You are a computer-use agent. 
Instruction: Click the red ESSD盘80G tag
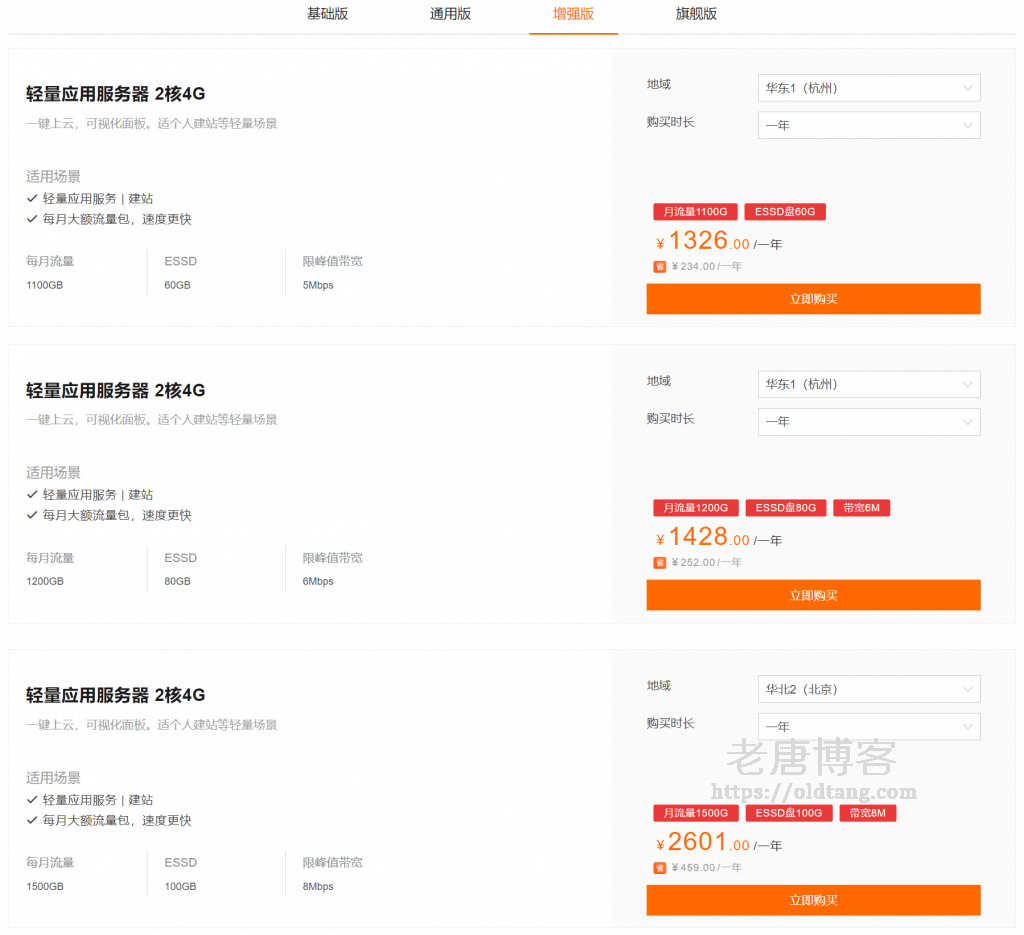pos(785,508)
